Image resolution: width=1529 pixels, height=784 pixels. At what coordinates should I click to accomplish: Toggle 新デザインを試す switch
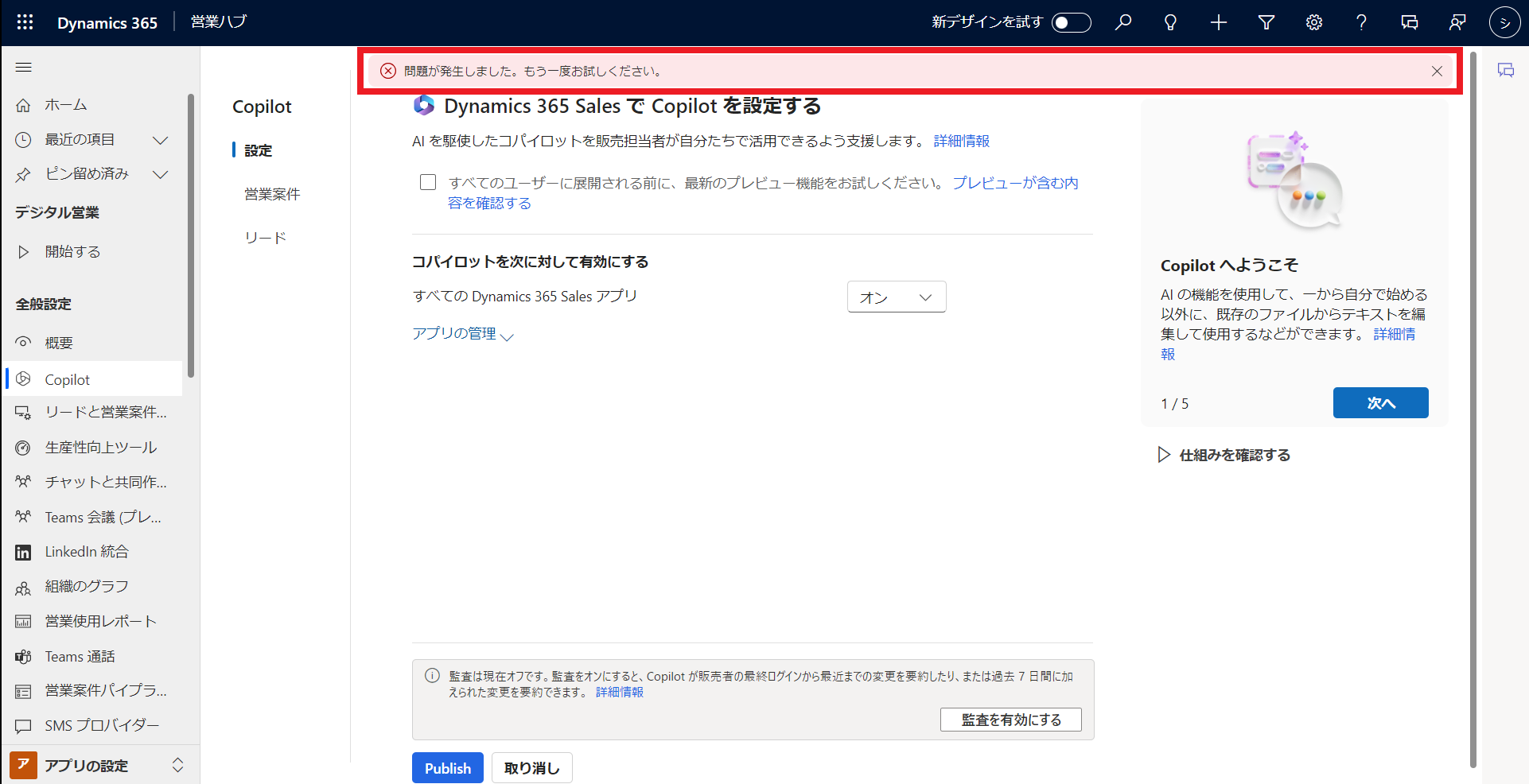[1071, 22]
